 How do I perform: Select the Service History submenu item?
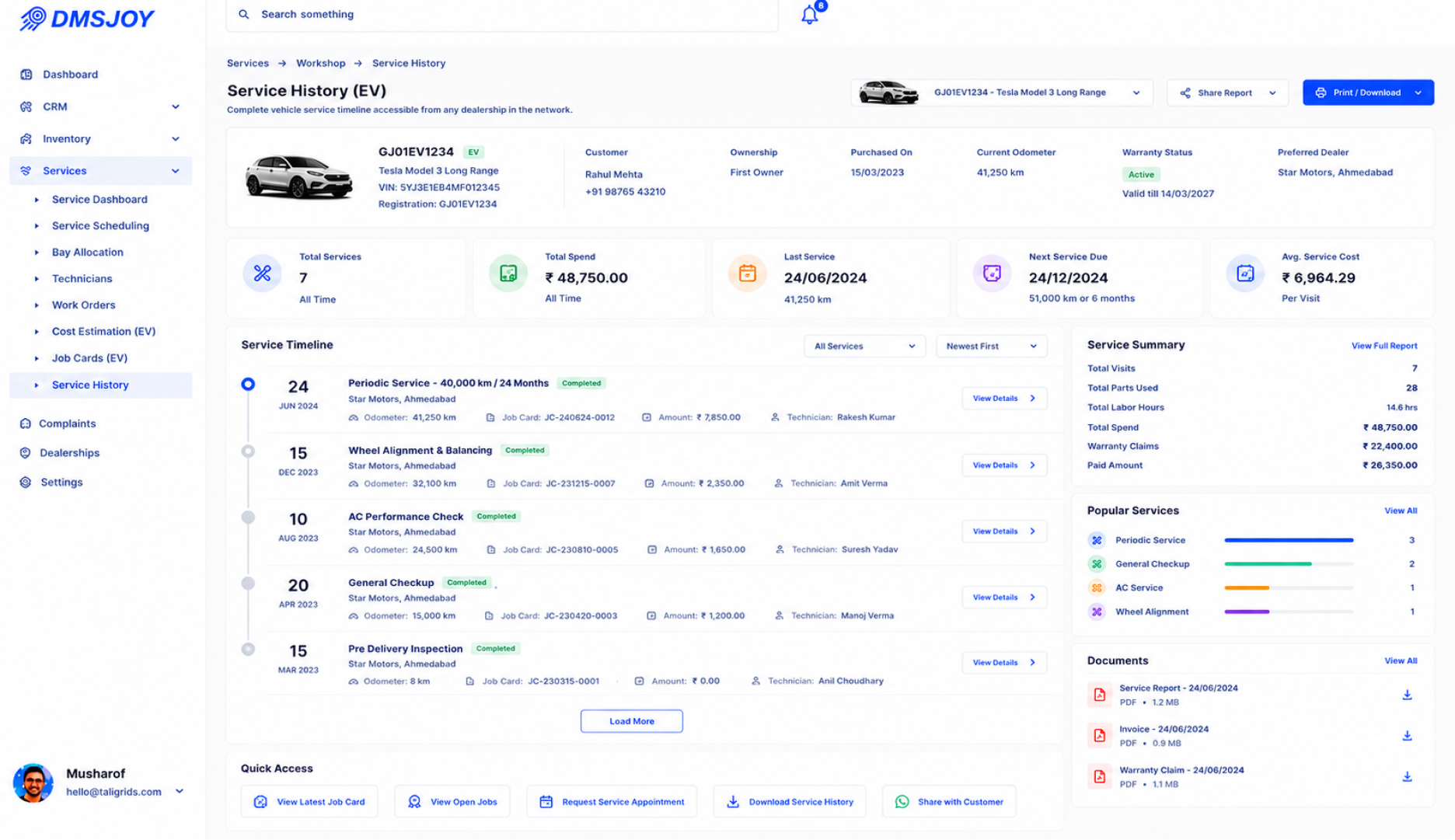[101, 385]
